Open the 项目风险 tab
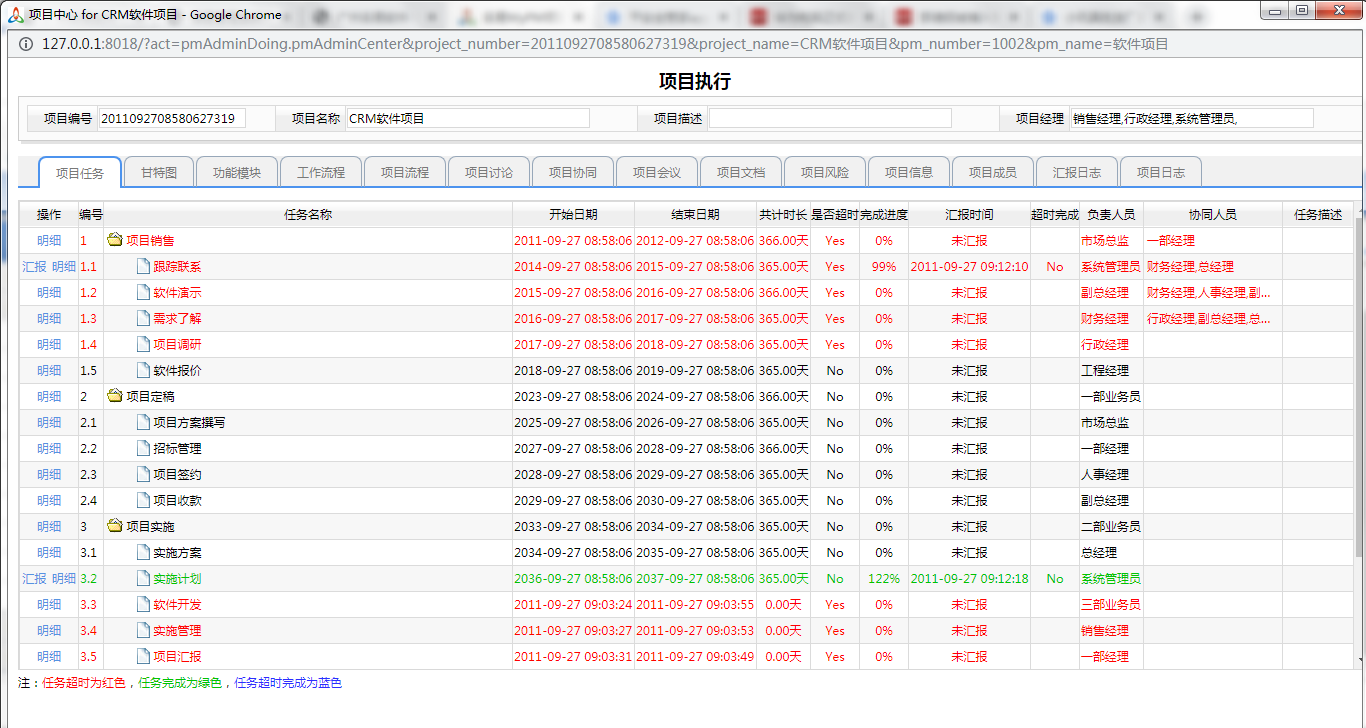The height and width of the screenshot is (728, 1366). tap(825, 172)
